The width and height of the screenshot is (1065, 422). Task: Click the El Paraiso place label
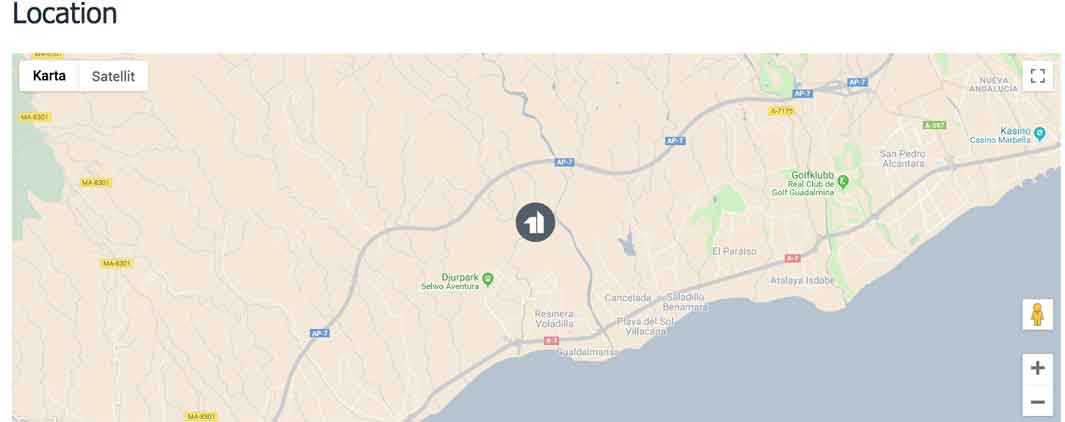click(734, 251)
